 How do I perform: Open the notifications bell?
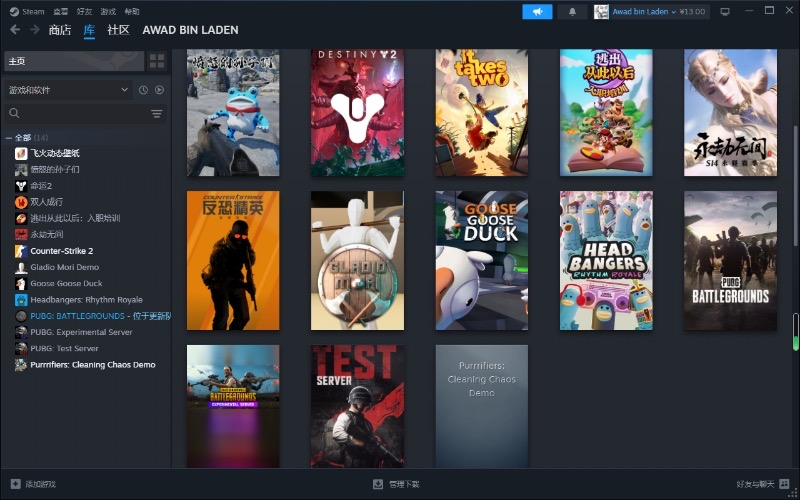click(x=572, y=12)
